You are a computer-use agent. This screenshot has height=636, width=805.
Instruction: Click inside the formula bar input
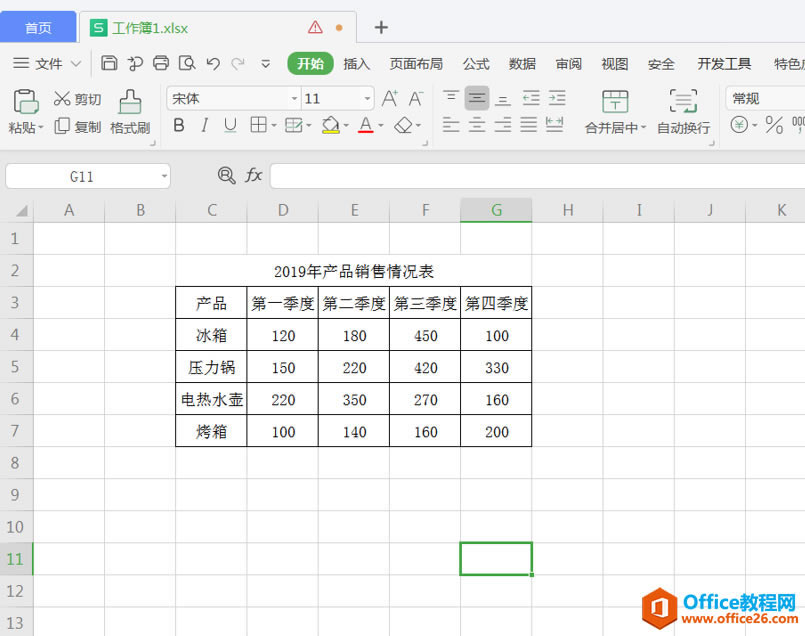click(537, 176)
